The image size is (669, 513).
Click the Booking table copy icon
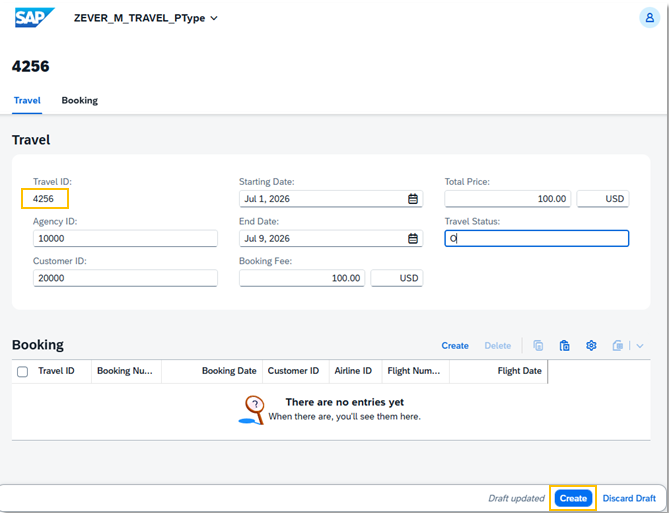pyautogui.click(x=538, y=345)
